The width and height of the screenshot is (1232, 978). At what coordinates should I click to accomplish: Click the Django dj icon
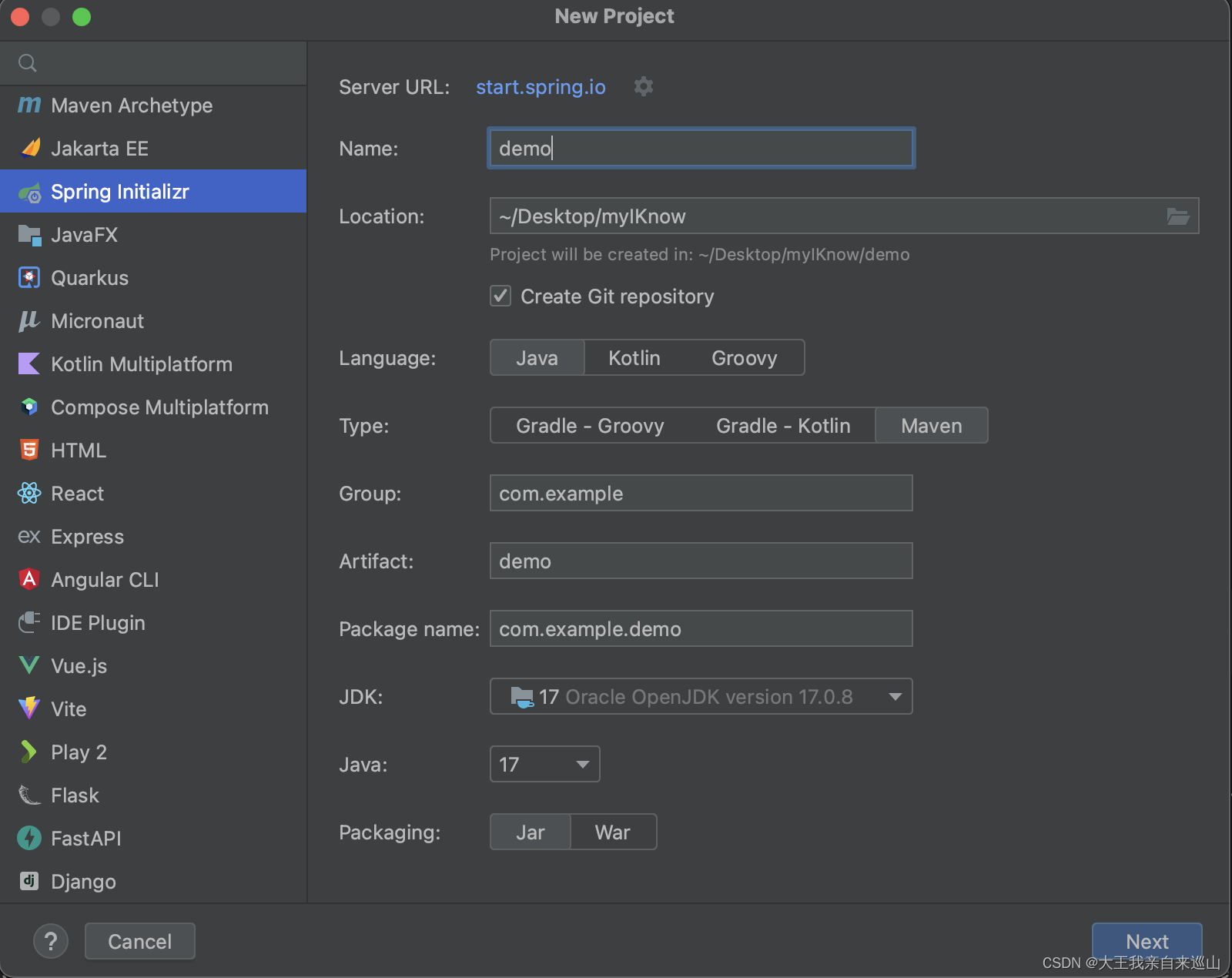pos(29,881)
